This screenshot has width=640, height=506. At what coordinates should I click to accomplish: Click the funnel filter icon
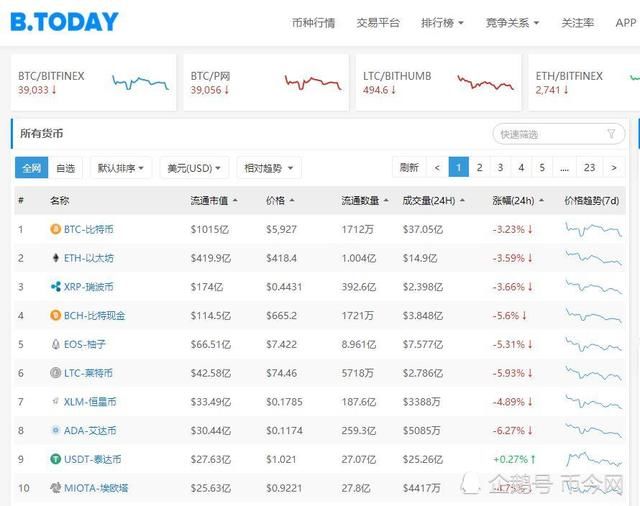(x=611, y=134)
